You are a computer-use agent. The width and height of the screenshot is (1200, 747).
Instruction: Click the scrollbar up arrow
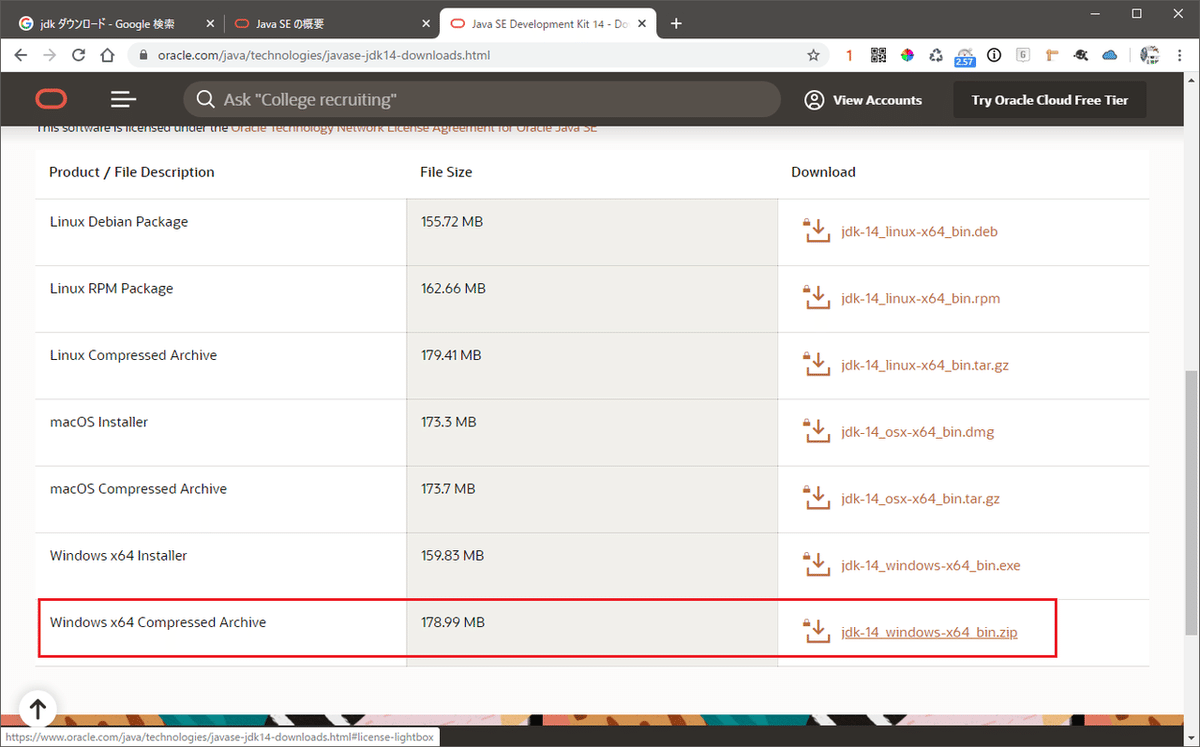click(x=1191, y=82)
